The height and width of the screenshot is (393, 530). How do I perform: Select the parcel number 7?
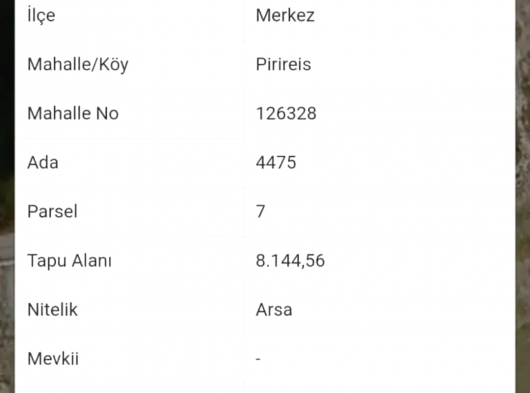click(261, 212)
